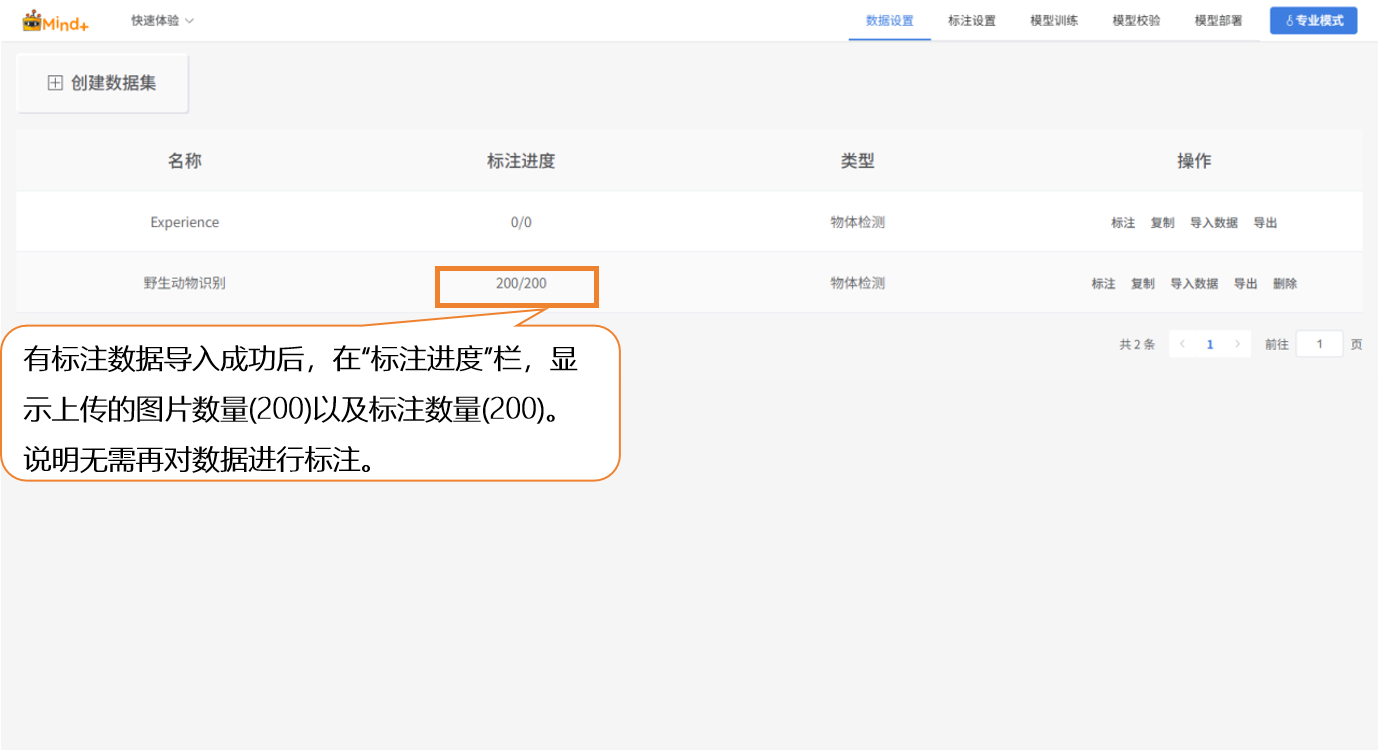Click the 专业模式 button
Viewport: 1379px width, 750px height.
[x=1313, y=20]
